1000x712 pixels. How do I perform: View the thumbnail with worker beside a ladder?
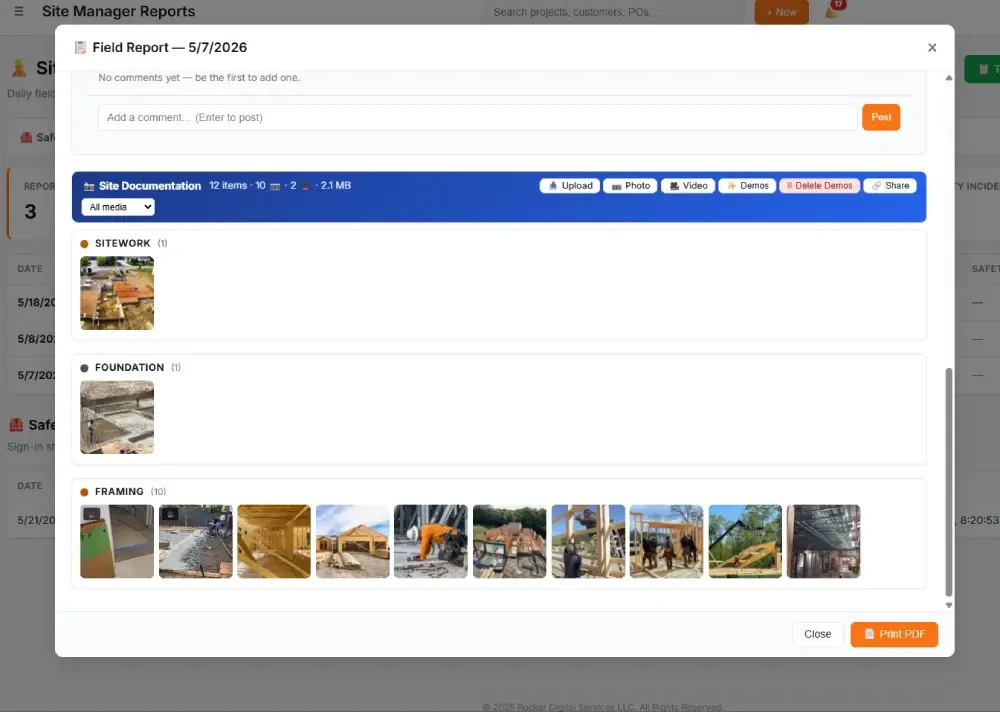pos(588,542)
